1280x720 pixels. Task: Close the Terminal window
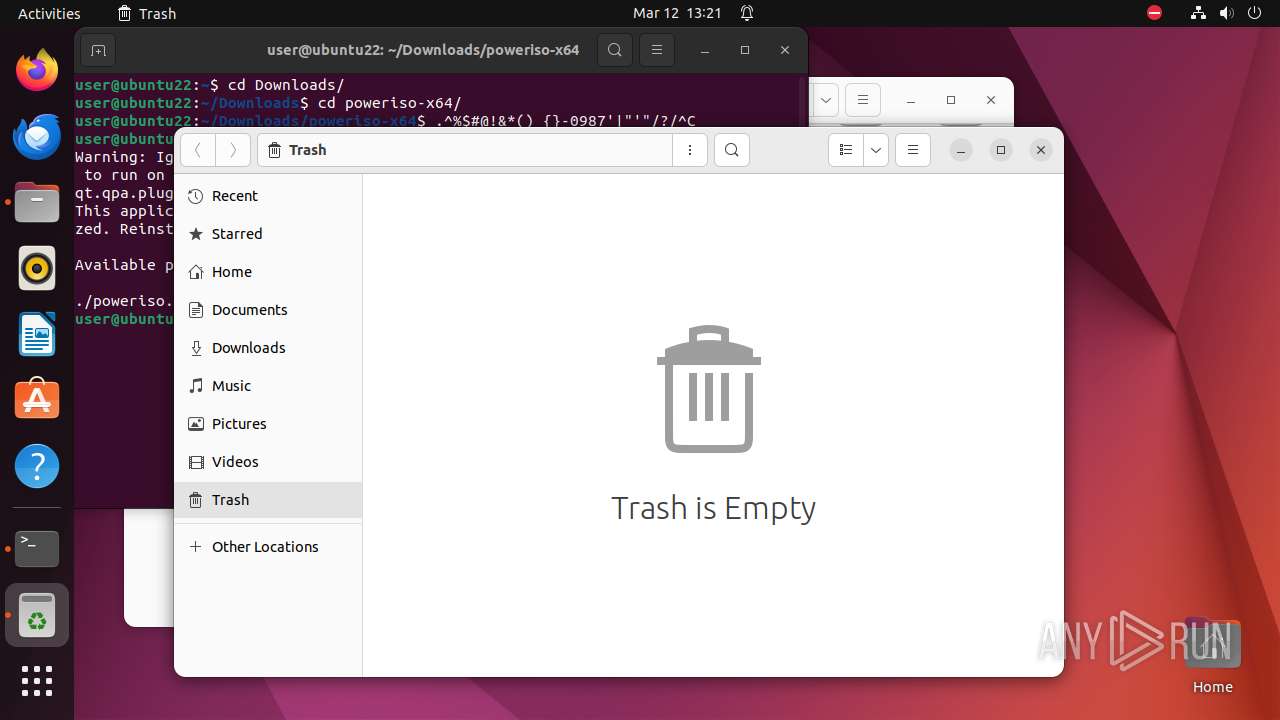tap(785, 50)
